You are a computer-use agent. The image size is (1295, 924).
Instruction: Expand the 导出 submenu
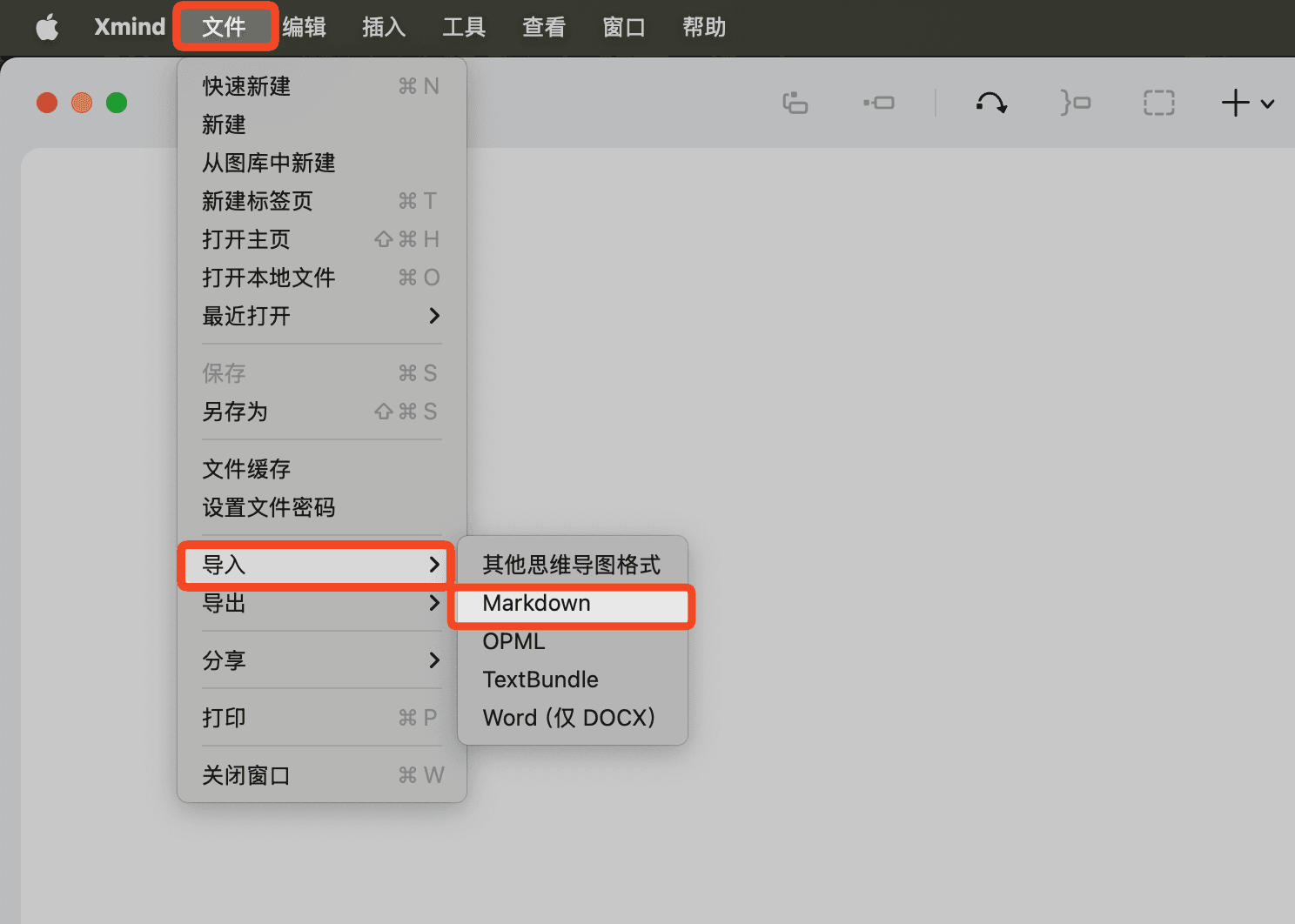[322, 603]
